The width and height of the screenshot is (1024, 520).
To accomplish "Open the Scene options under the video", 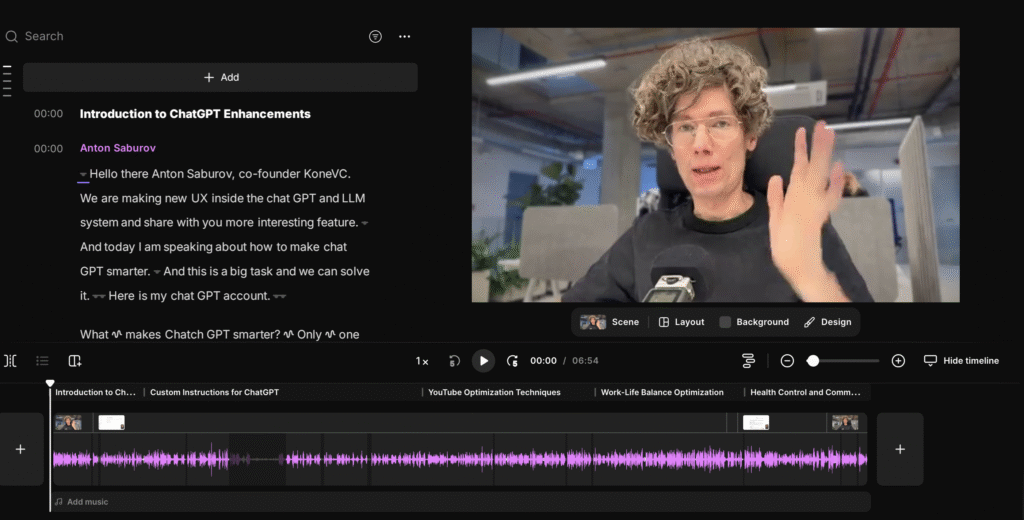I will (610, 322).
